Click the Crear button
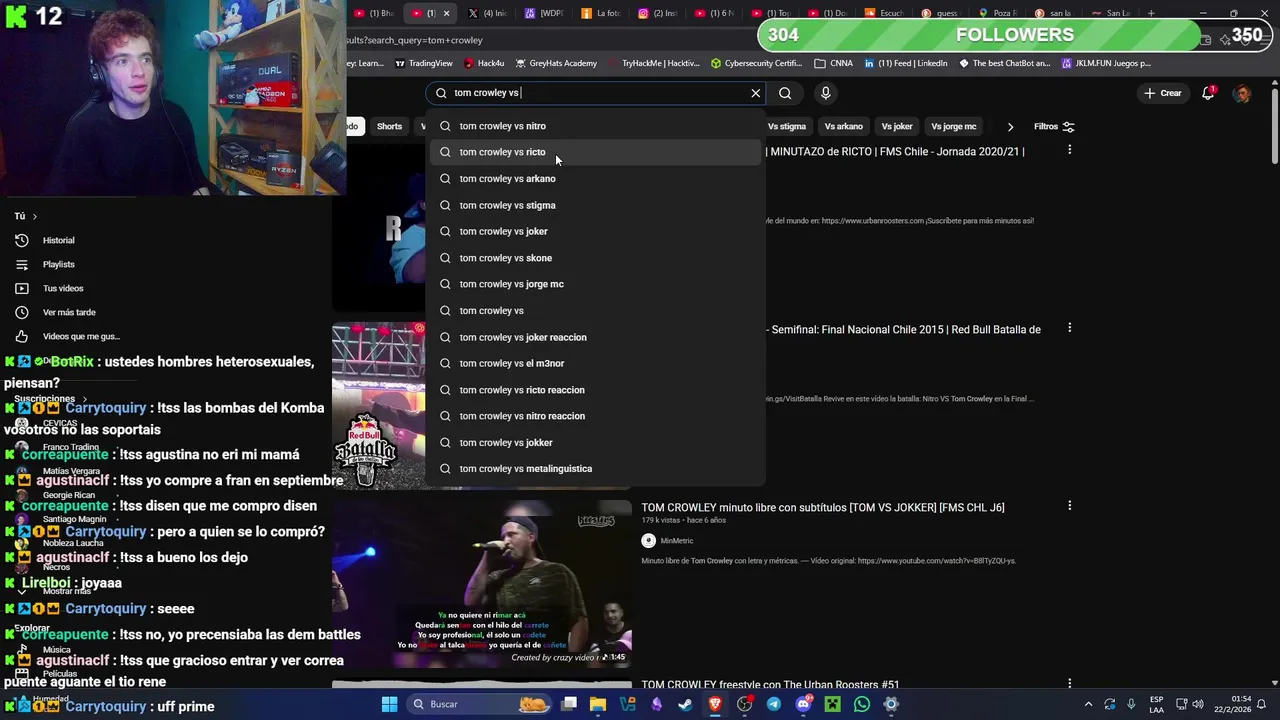This screenshot has width=1280, height=720. pos(1163,93)
